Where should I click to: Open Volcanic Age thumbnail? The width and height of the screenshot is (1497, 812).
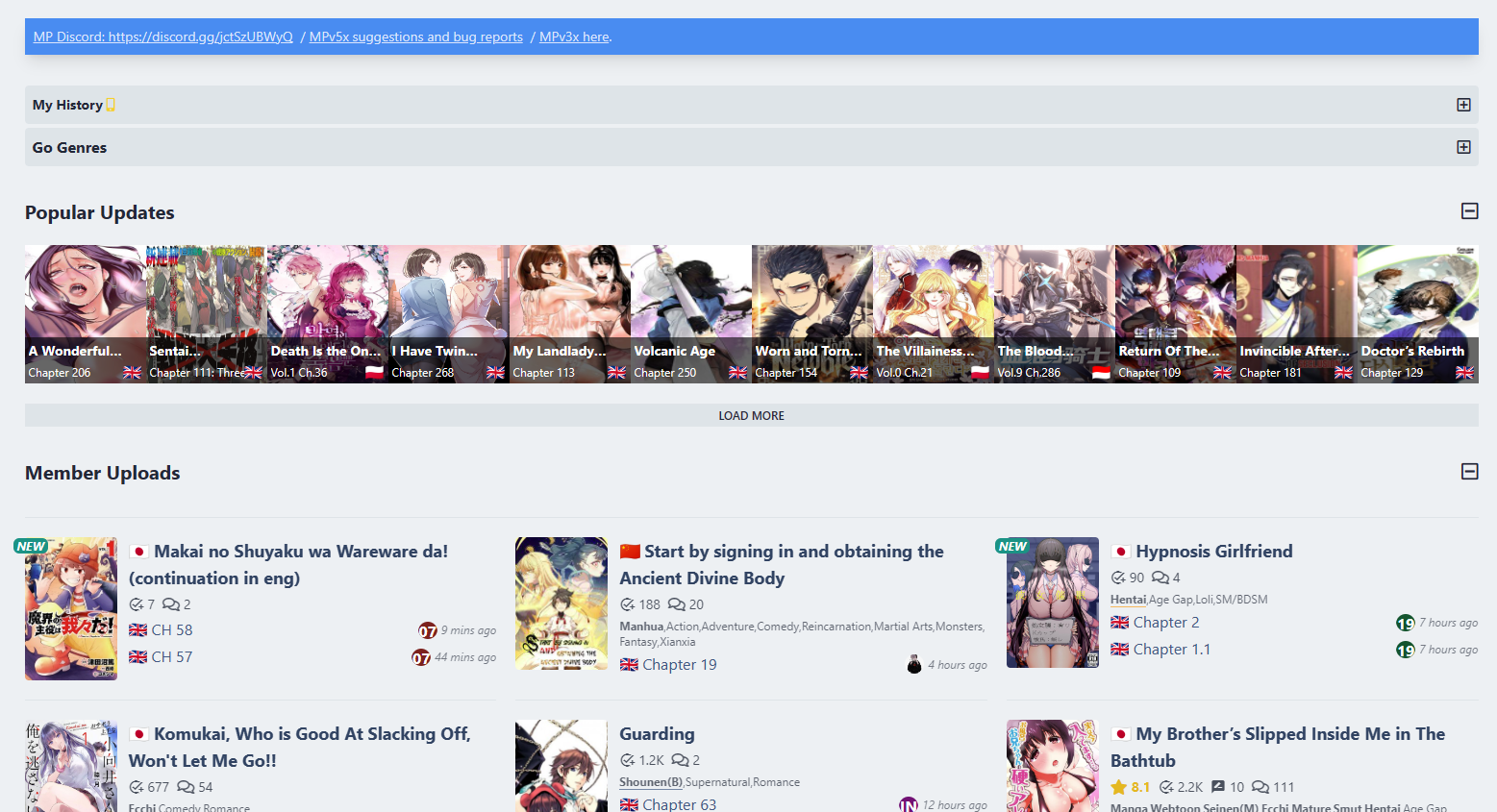691,314
